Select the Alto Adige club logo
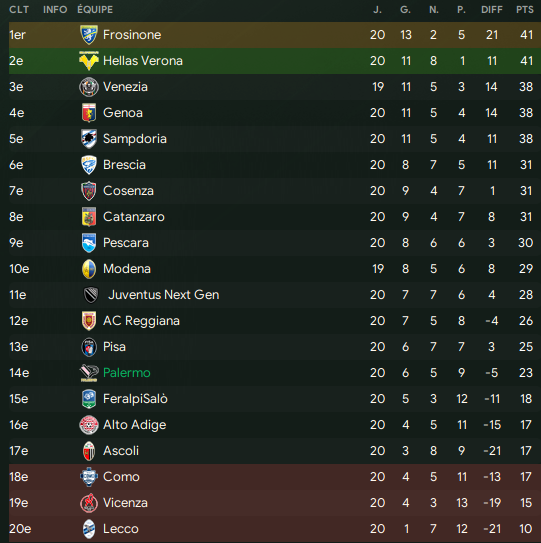The width and height of the screenshot is (541, 543). [x=89, y=425]
